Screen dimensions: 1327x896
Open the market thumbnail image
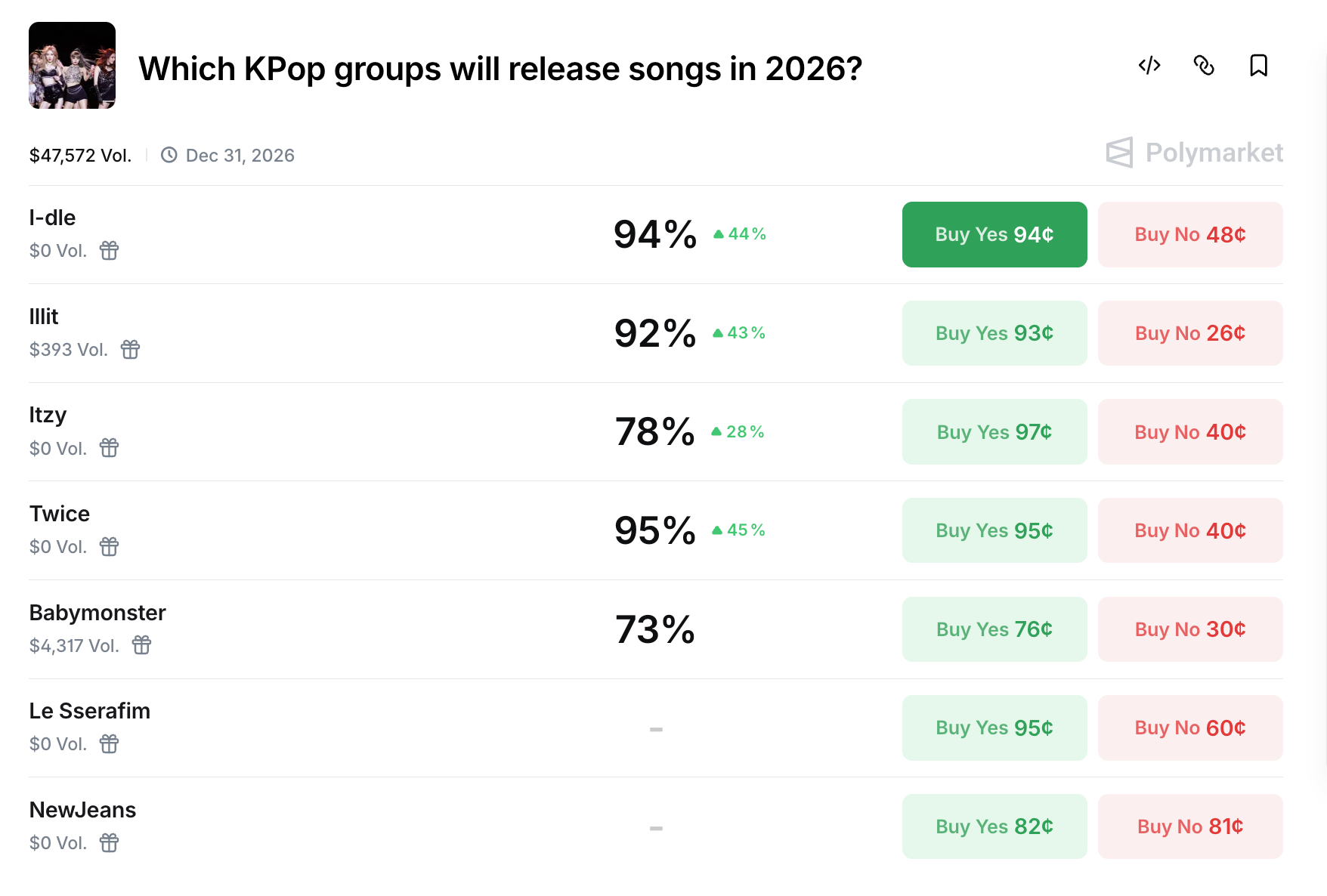73,66
